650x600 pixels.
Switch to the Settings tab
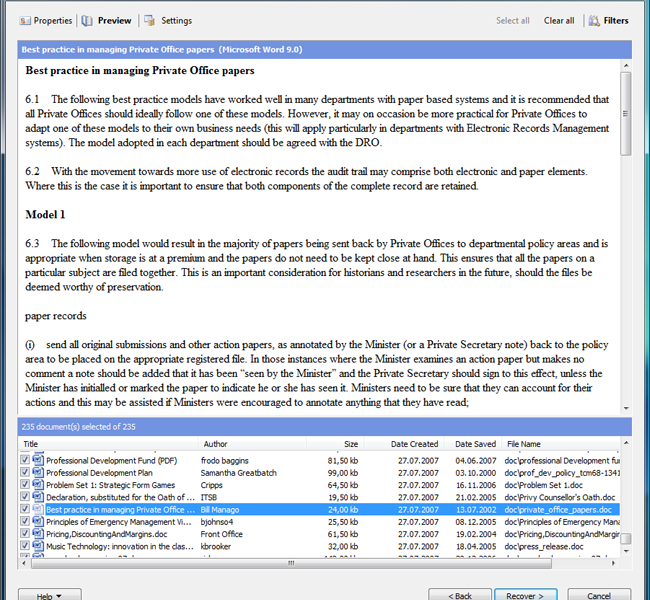tap(168, 21)
